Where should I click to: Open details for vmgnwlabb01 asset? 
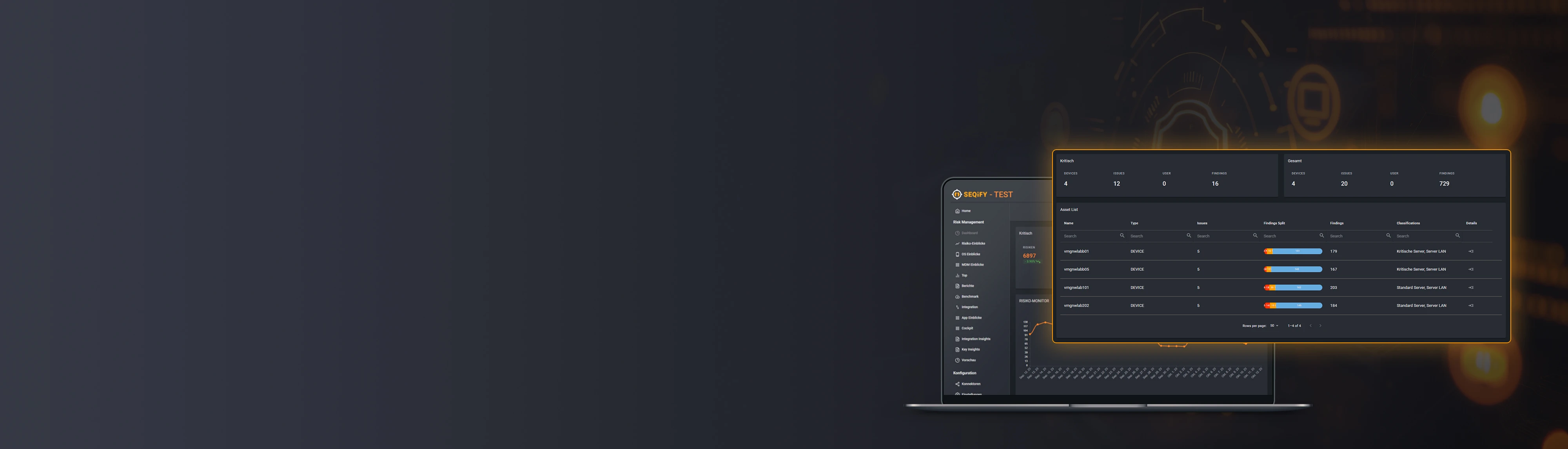(1471, 251)
